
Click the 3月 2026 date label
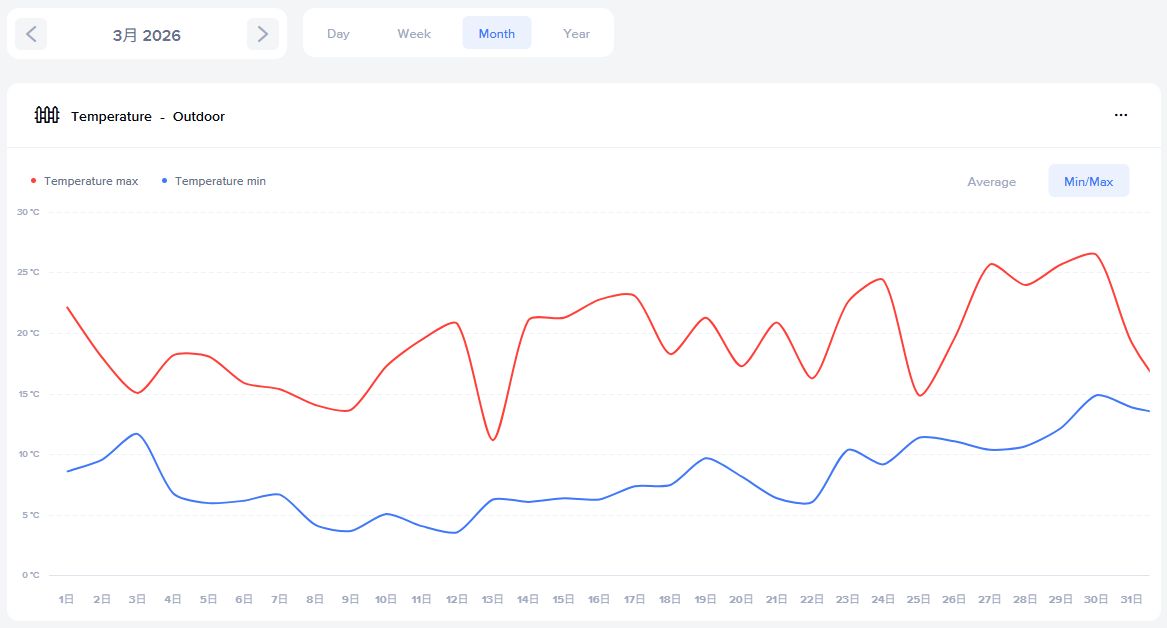click(x=147, y=35)
